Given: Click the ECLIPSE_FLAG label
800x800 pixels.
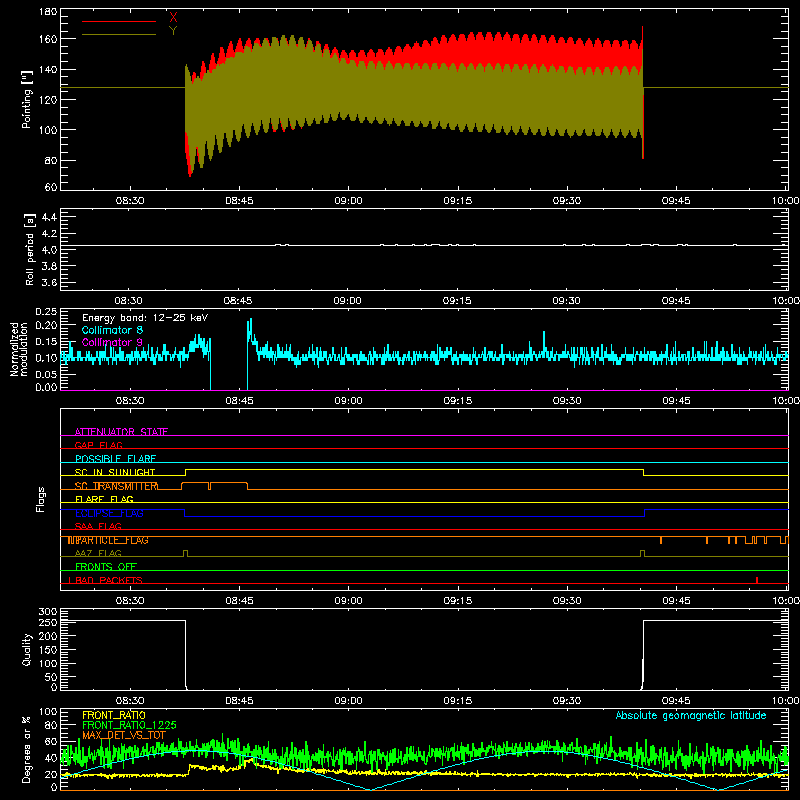Looking at the screenshot, I should click(109, 513).
